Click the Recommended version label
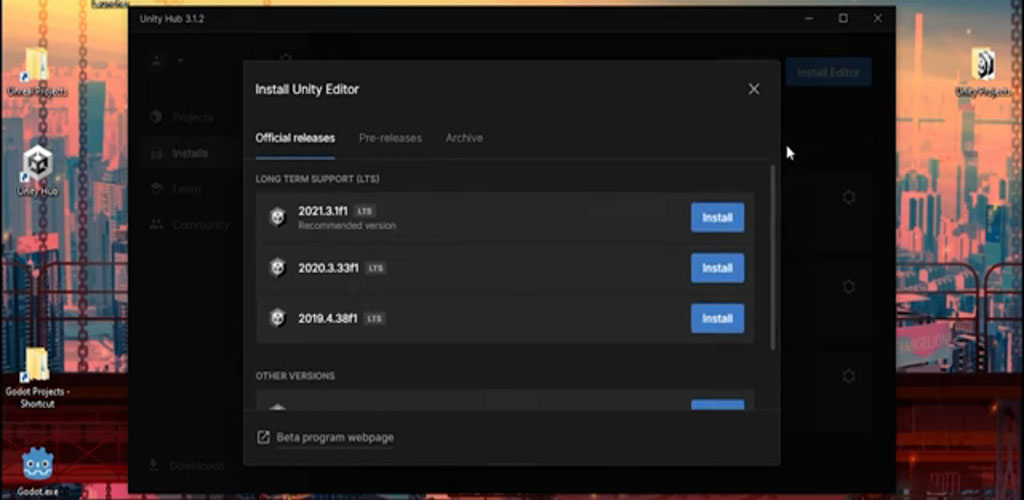Screen dimensions: 1024x500 click(x=347, y=226)
